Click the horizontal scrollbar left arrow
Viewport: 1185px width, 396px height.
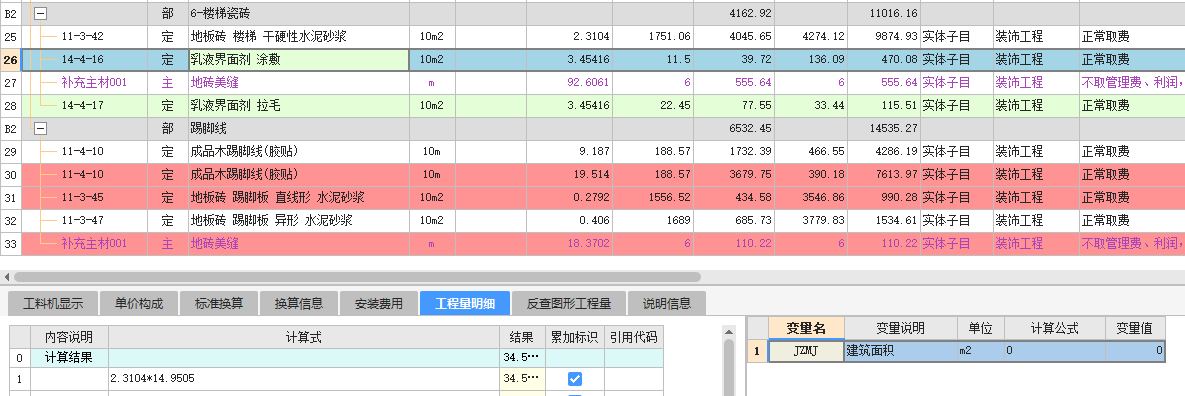click(x=6, y=277)
